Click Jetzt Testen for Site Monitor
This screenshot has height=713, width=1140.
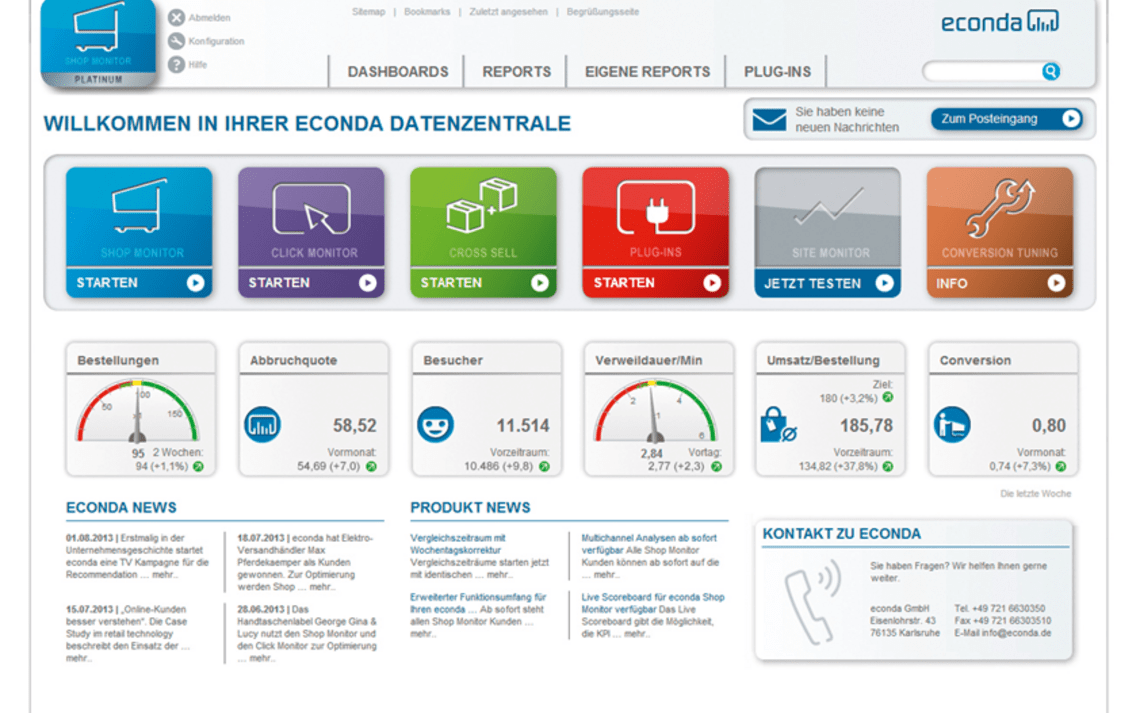[827, 283]
